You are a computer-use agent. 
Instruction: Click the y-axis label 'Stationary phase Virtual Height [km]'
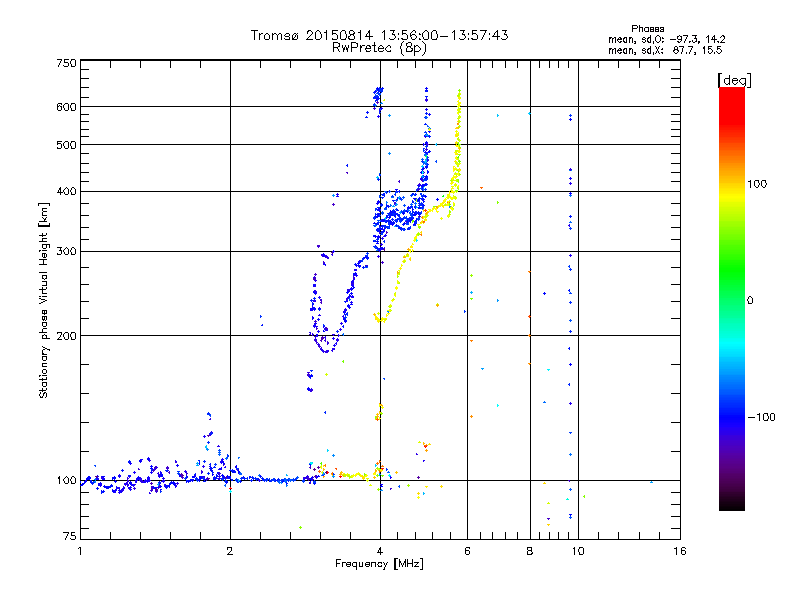[43, 301]
